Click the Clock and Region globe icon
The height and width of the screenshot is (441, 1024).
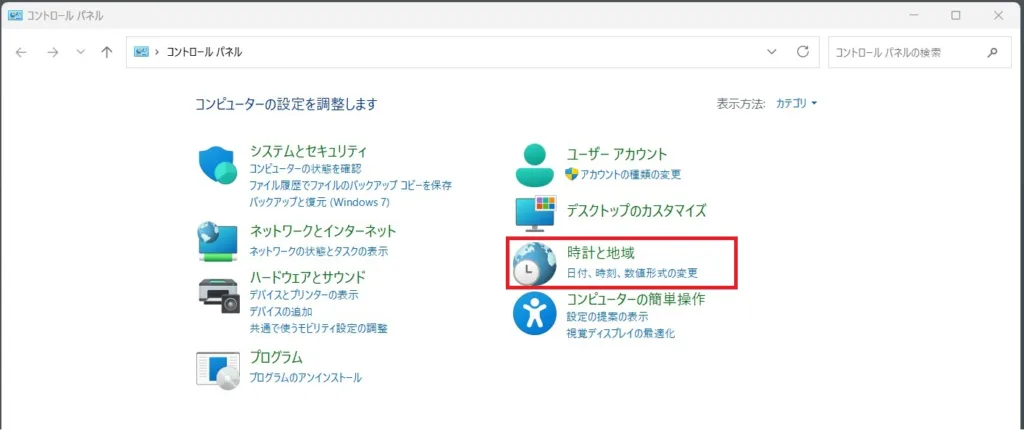click(x=534, y=264)
